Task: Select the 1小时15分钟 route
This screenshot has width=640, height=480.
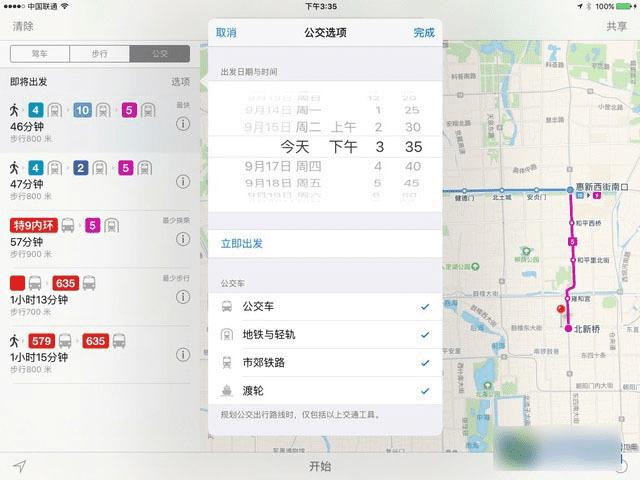Action: point(100,355)
